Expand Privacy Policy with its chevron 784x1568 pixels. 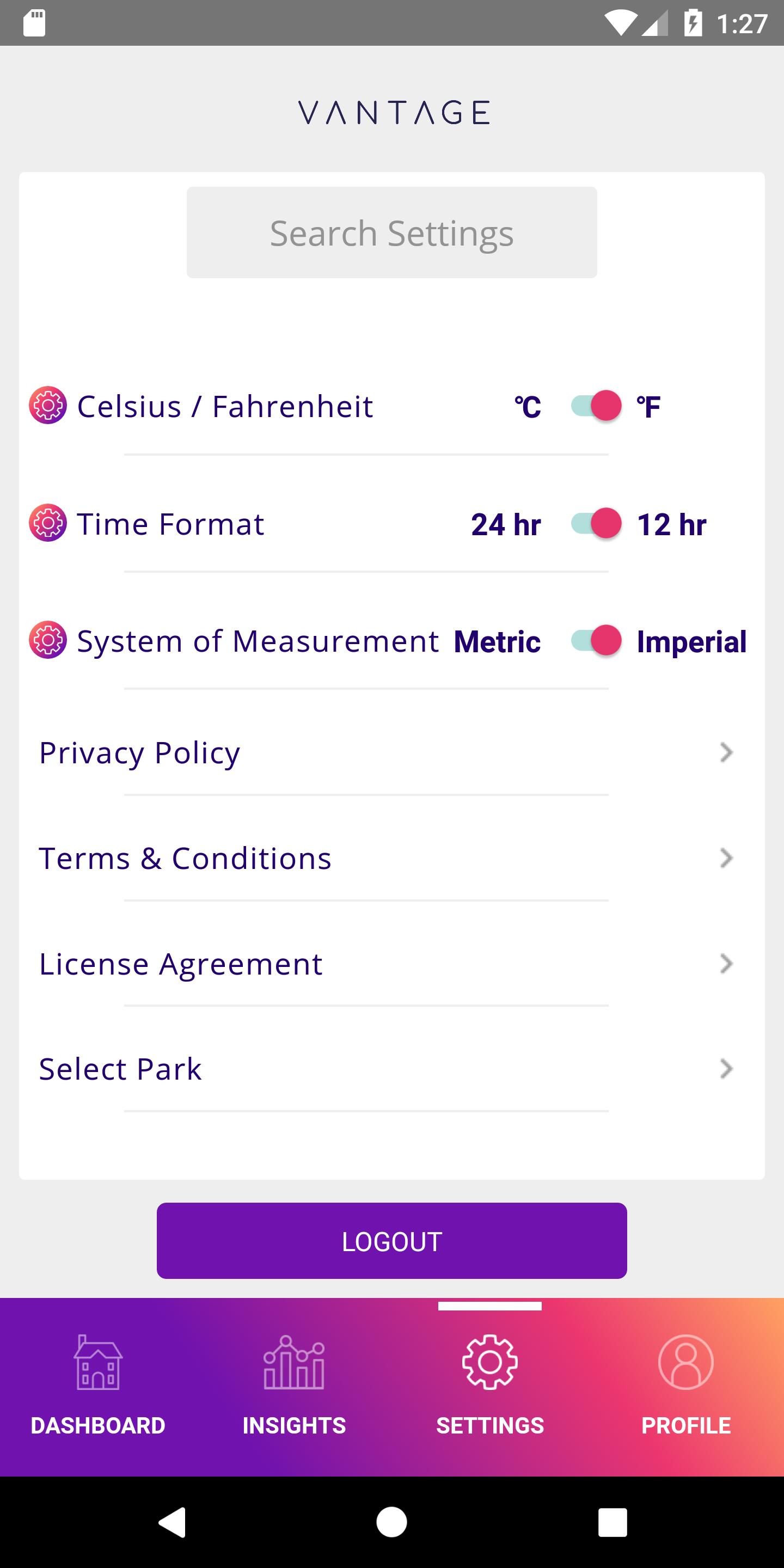point(726,752)
